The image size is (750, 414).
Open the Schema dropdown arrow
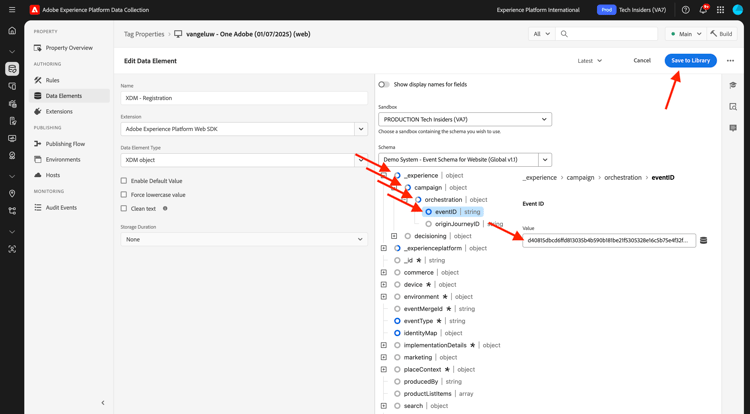tap(545, 160)
